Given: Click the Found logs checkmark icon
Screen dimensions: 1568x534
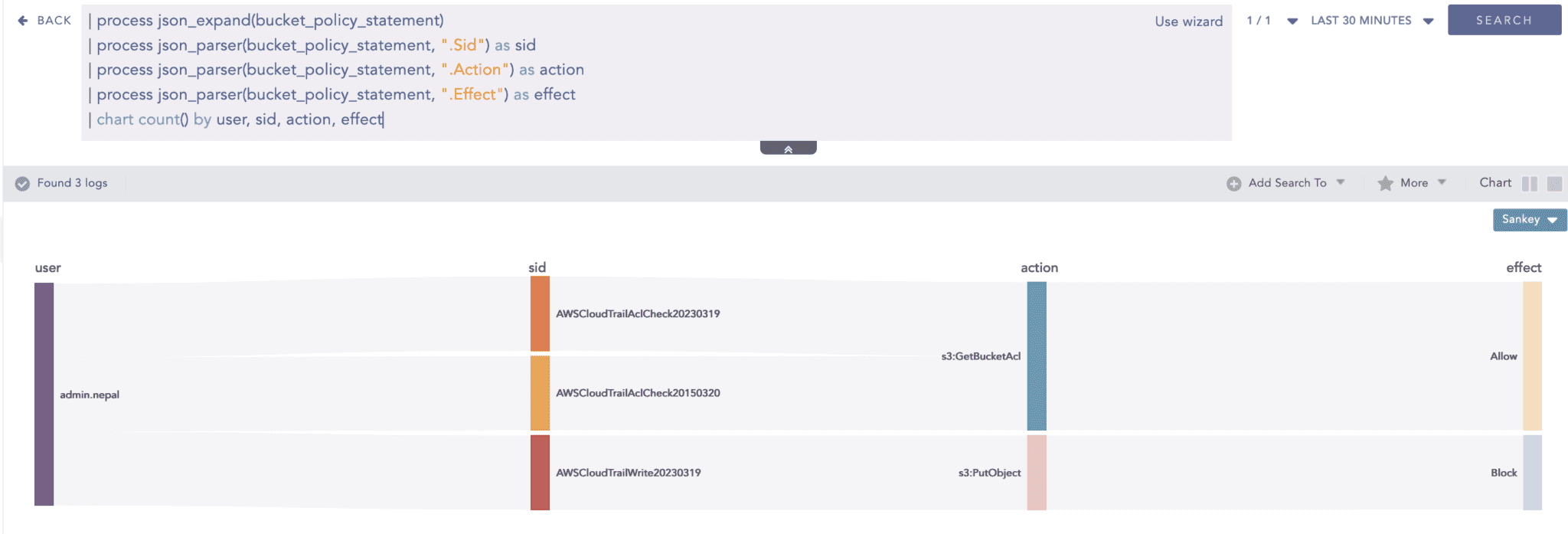Looking at the screenshot, I should tap(23, 183).
